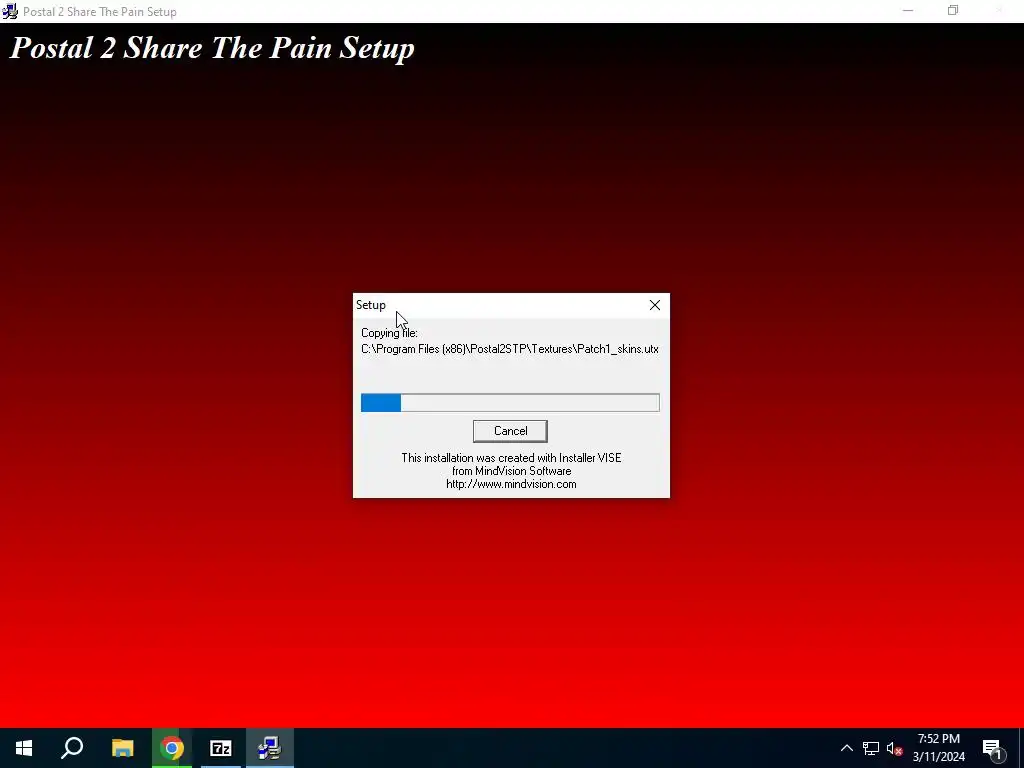Screen dimensions: 1024x768
Task: Close the Setup dialog with X
Action: pos(654,305)
